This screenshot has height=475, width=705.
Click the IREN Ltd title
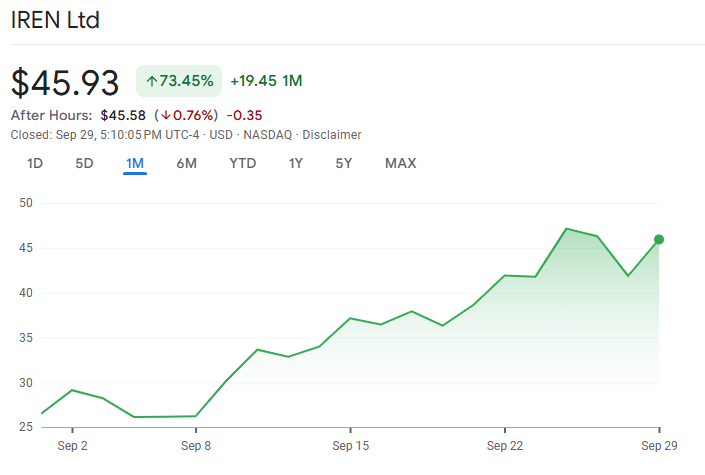pos(55,20)
